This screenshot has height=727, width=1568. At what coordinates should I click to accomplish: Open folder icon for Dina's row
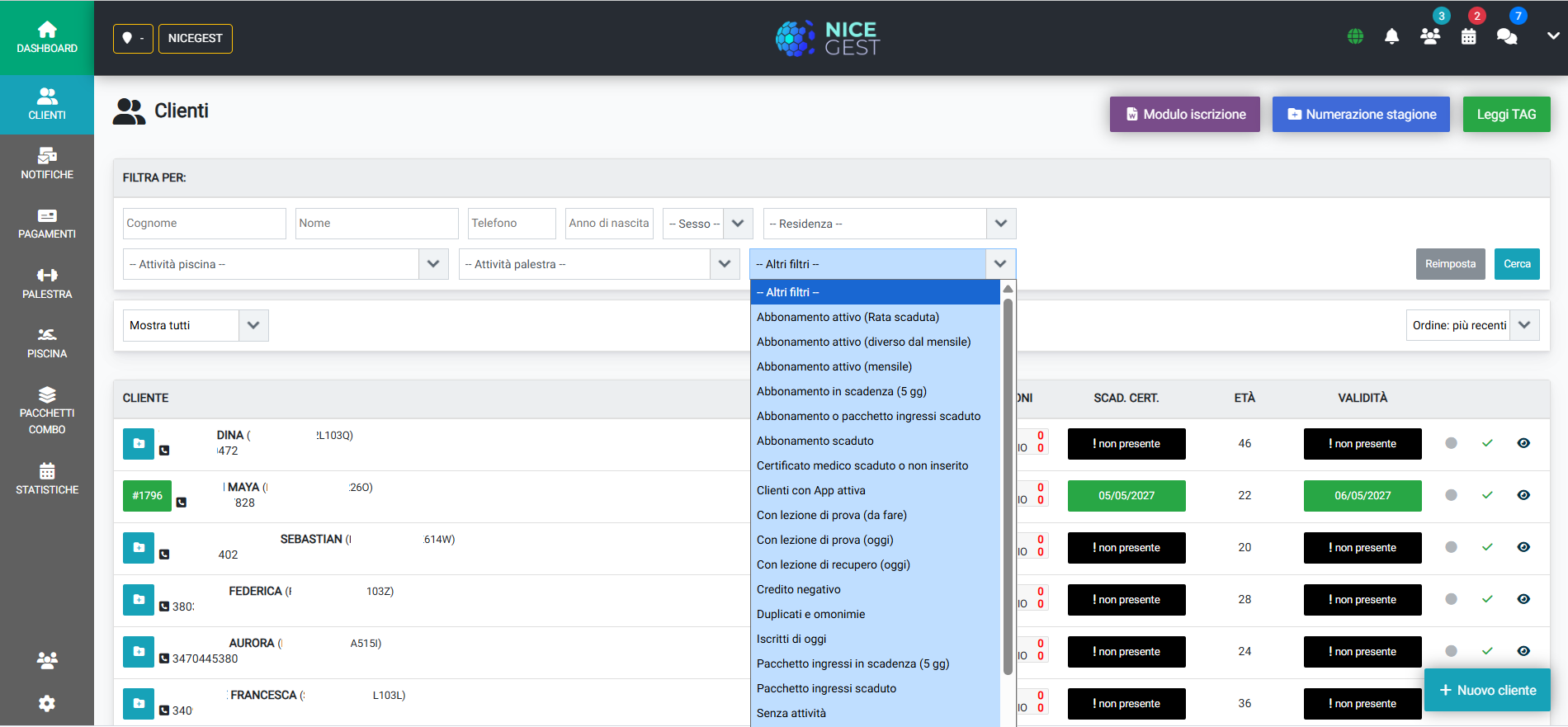pyautogui.click(x=139, y=444)
